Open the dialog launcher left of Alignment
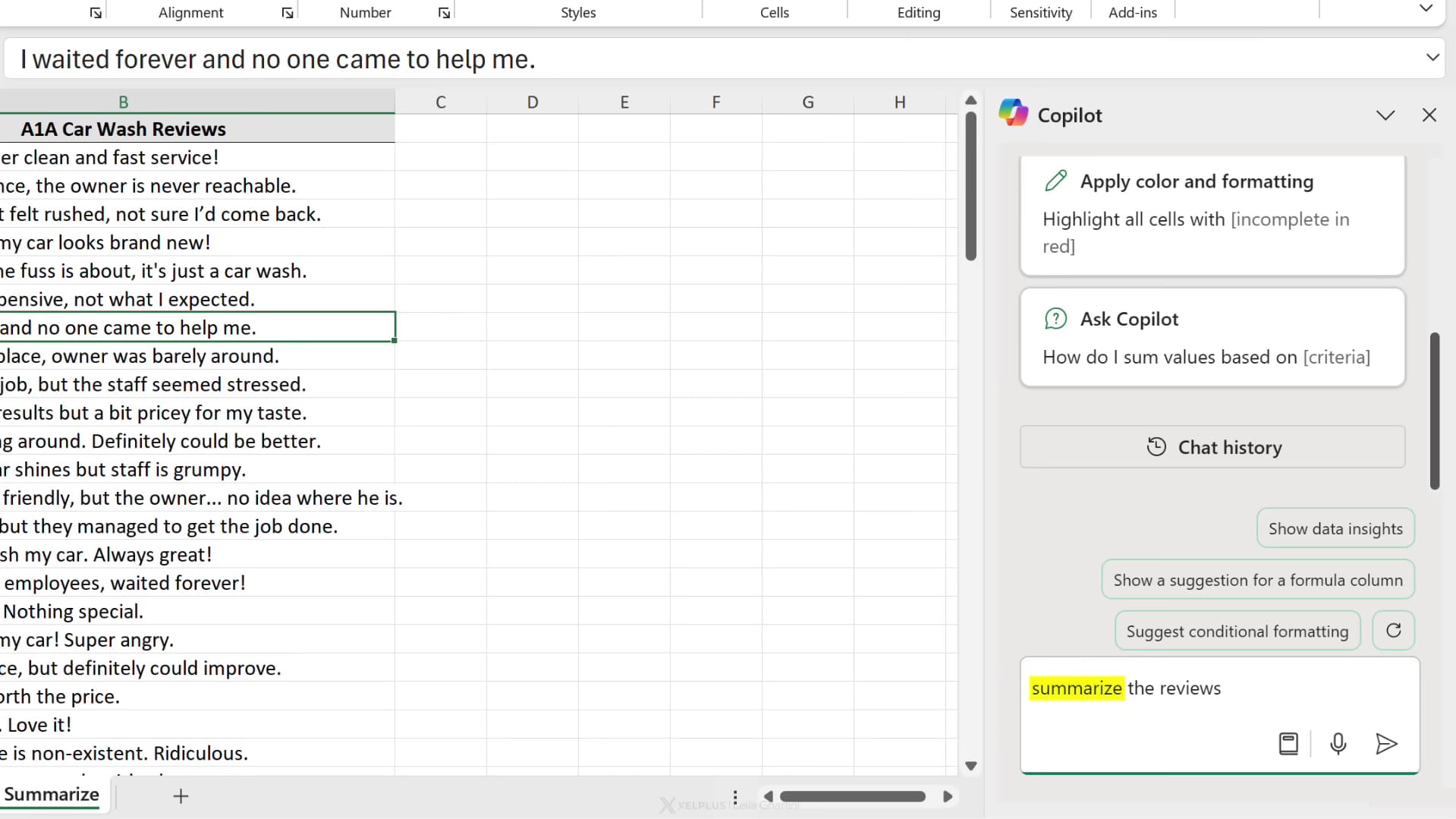1456x819 pixels. (96, 13)
